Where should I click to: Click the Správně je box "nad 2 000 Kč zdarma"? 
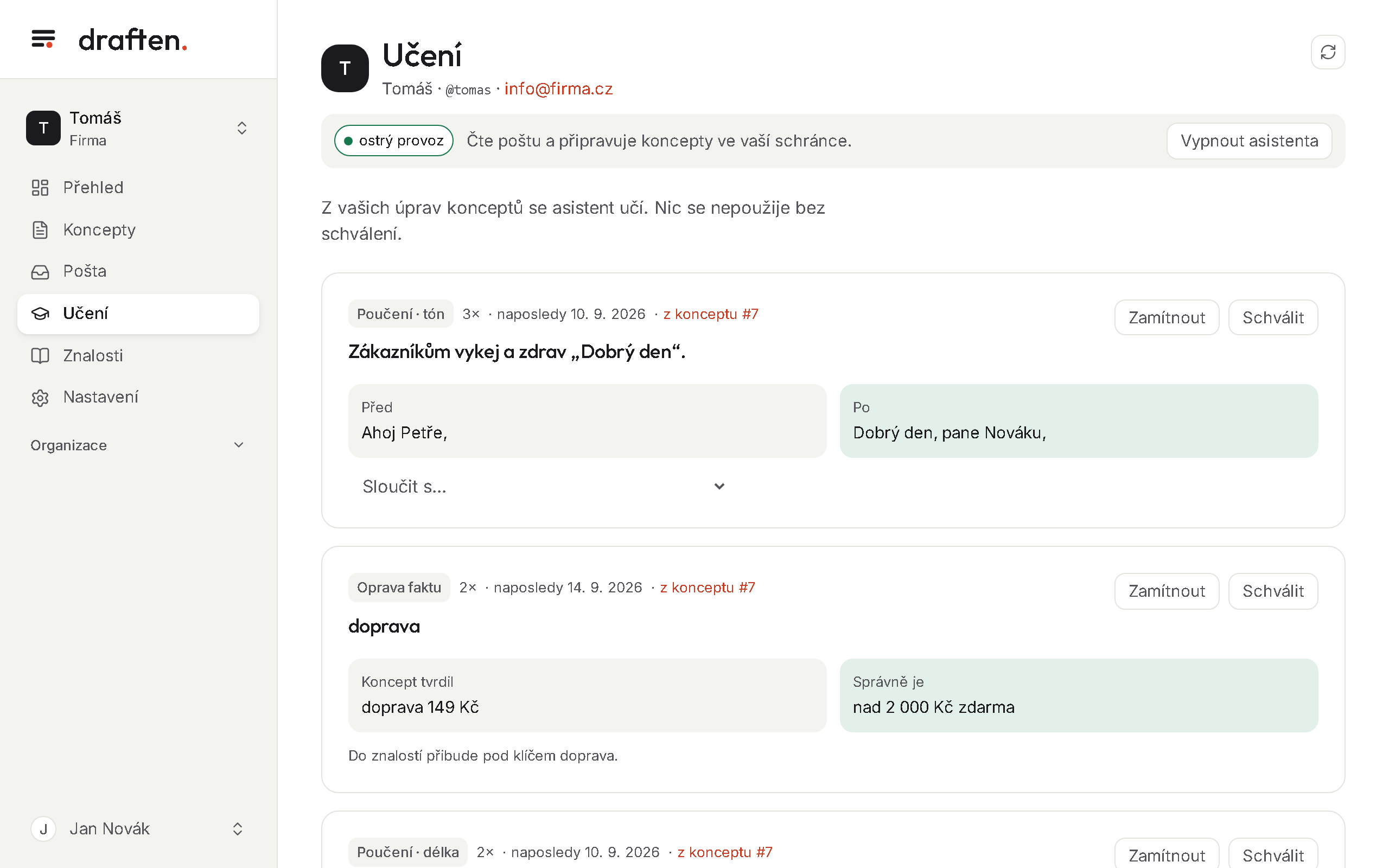pos(1079,695)
